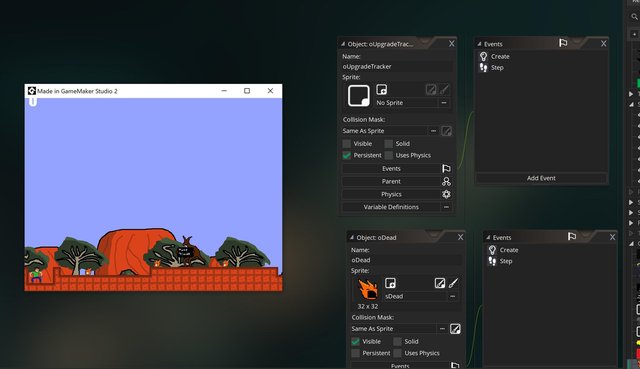
Task: Click the Add Event button
Action: click(541, 178)
